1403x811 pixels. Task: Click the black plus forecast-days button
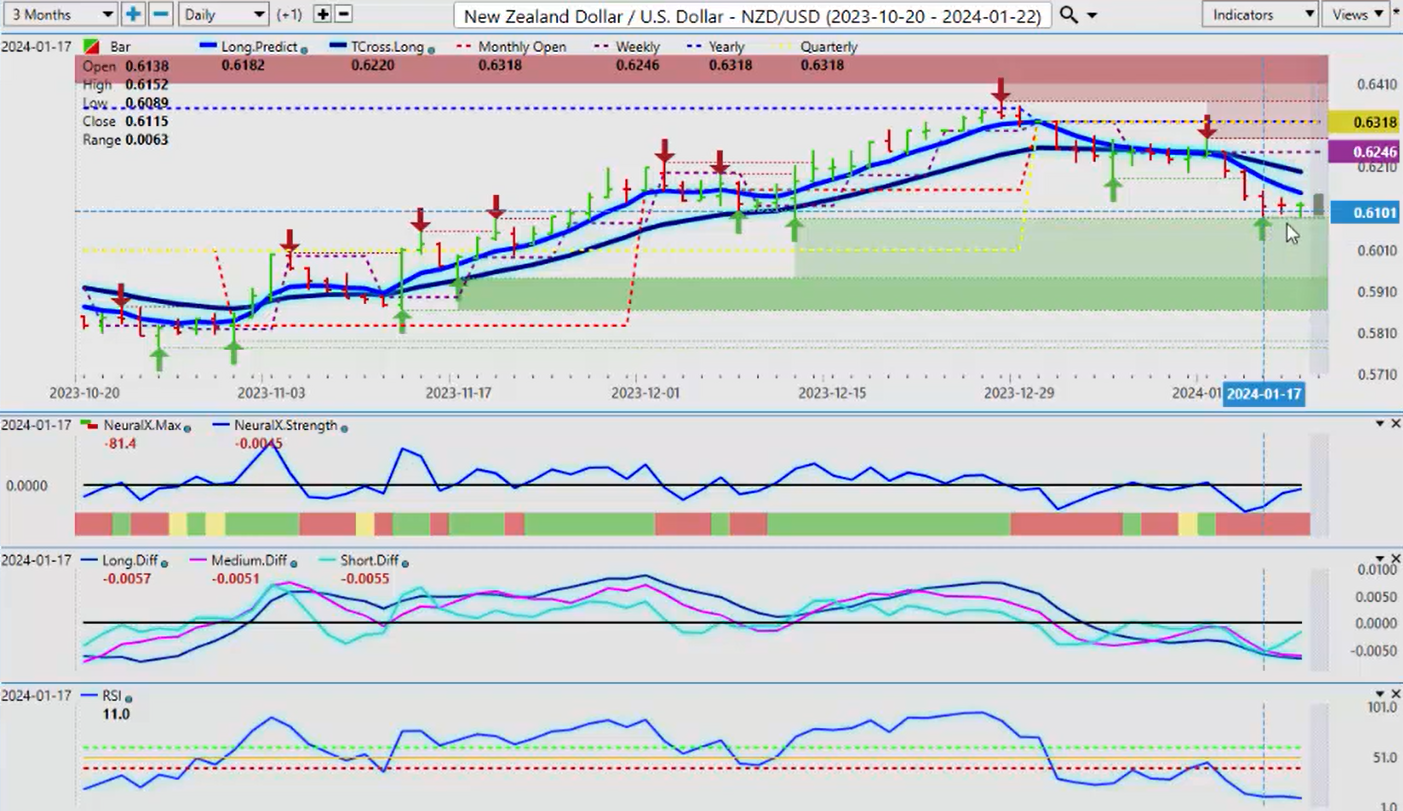click(322, 14)
